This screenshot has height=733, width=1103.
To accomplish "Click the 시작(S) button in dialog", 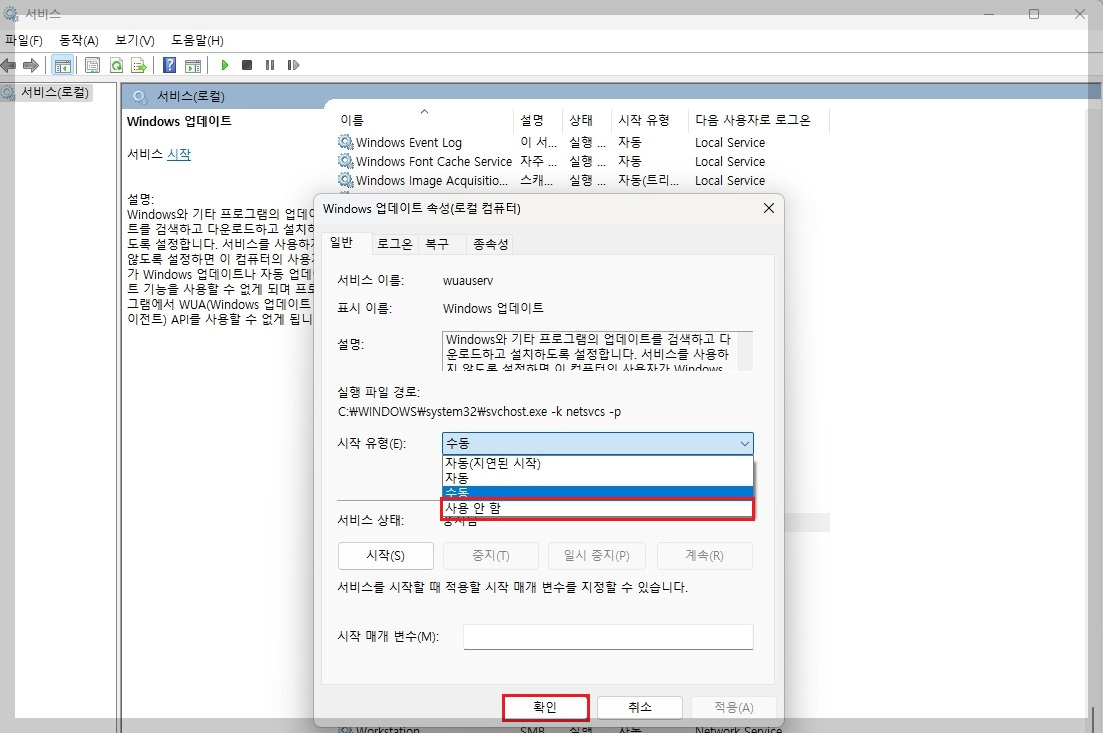I will click(385, 556).
